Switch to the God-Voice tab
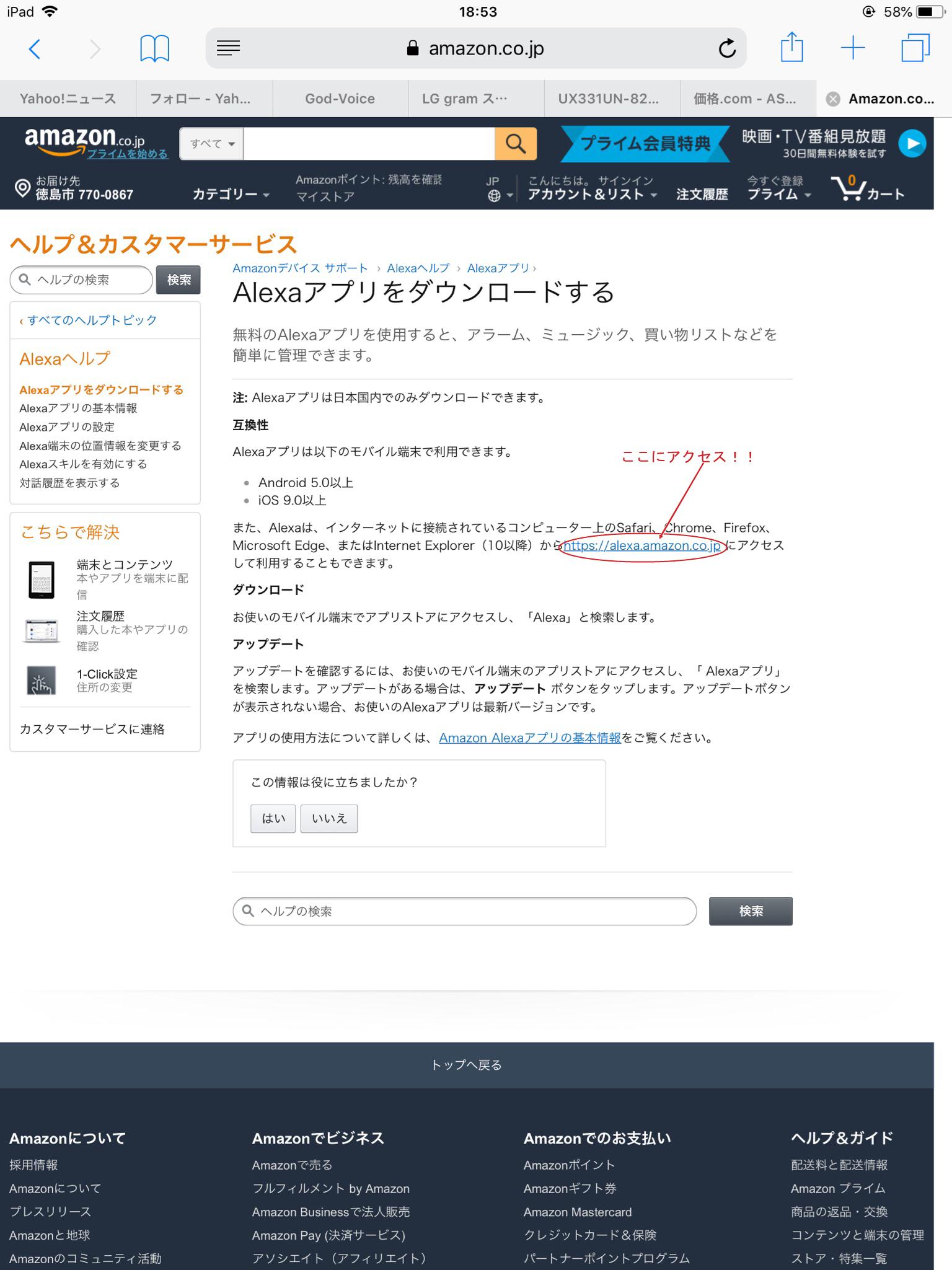Viewport: 952px width, 1270px height. (x=340, y=99)
